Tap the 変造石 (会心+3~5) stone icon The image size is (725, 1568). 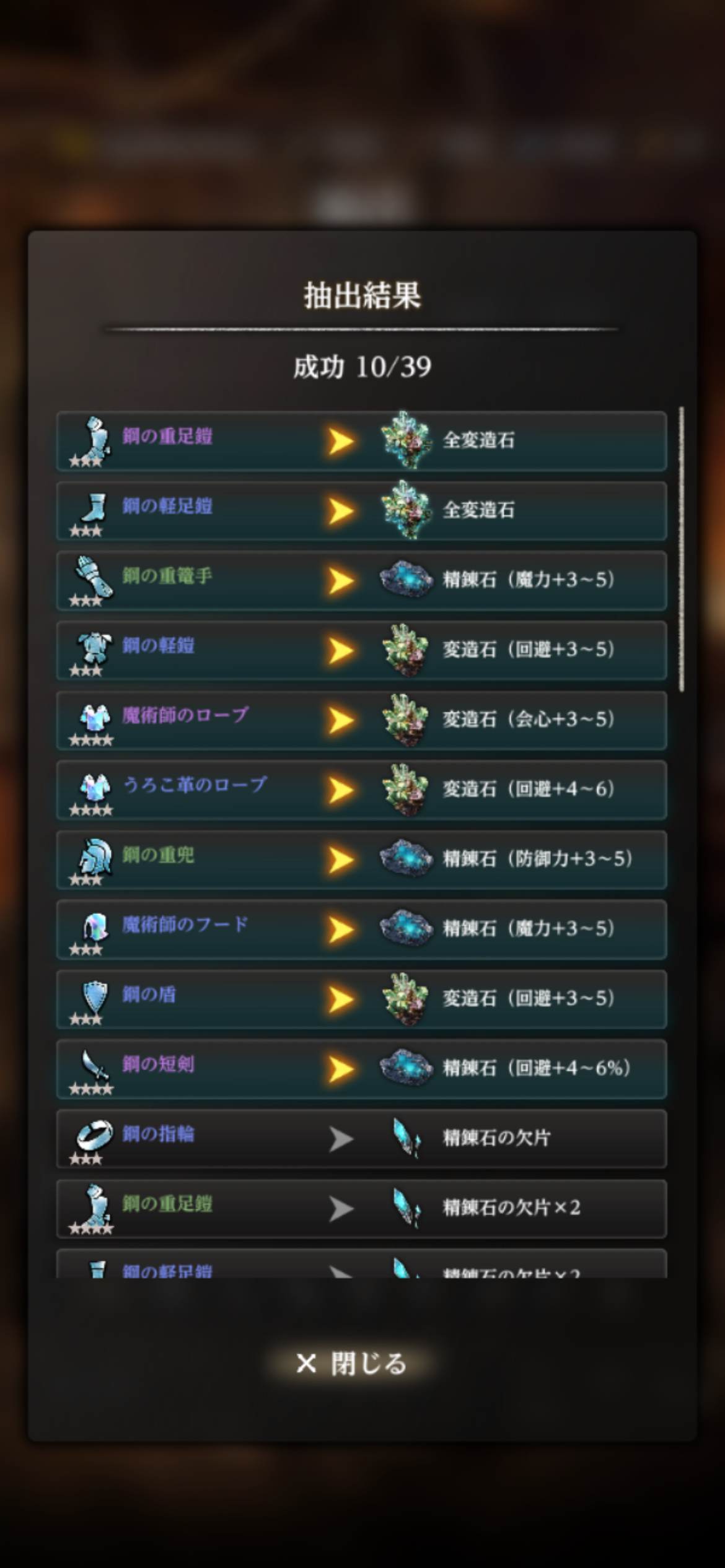[406, 720]
